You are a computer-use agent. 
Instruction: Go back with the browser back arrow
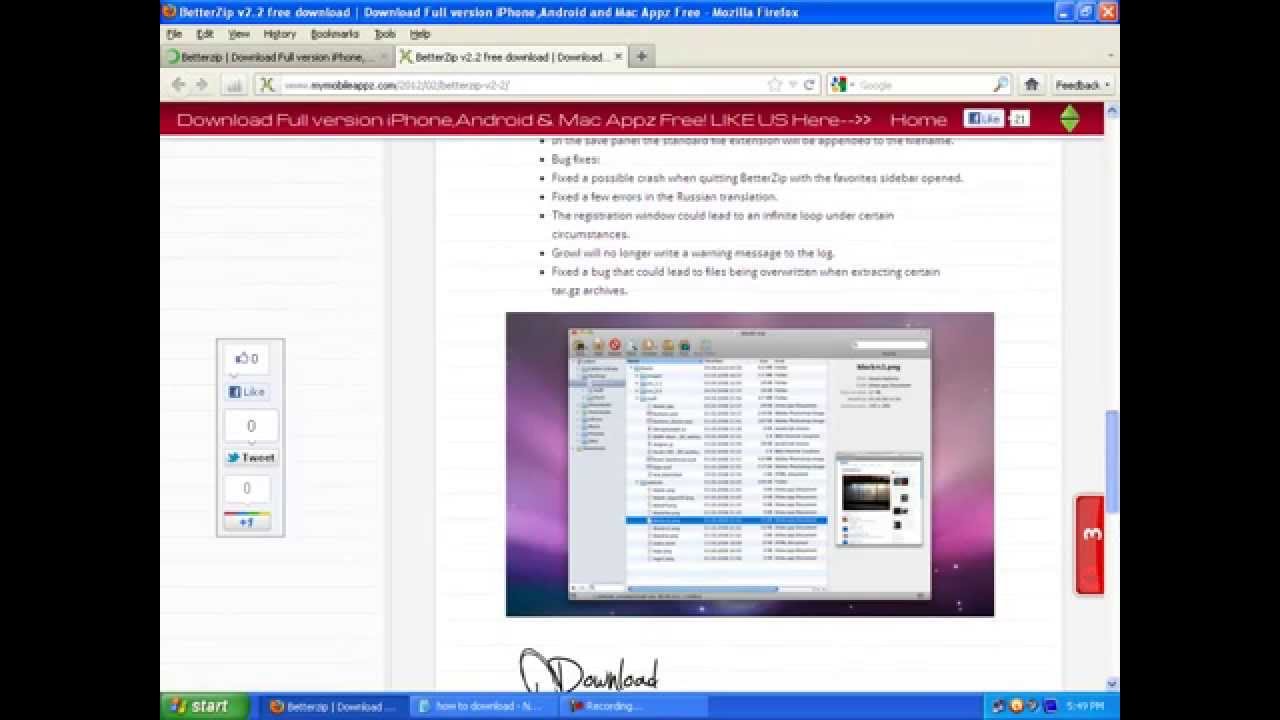(179, 85)
